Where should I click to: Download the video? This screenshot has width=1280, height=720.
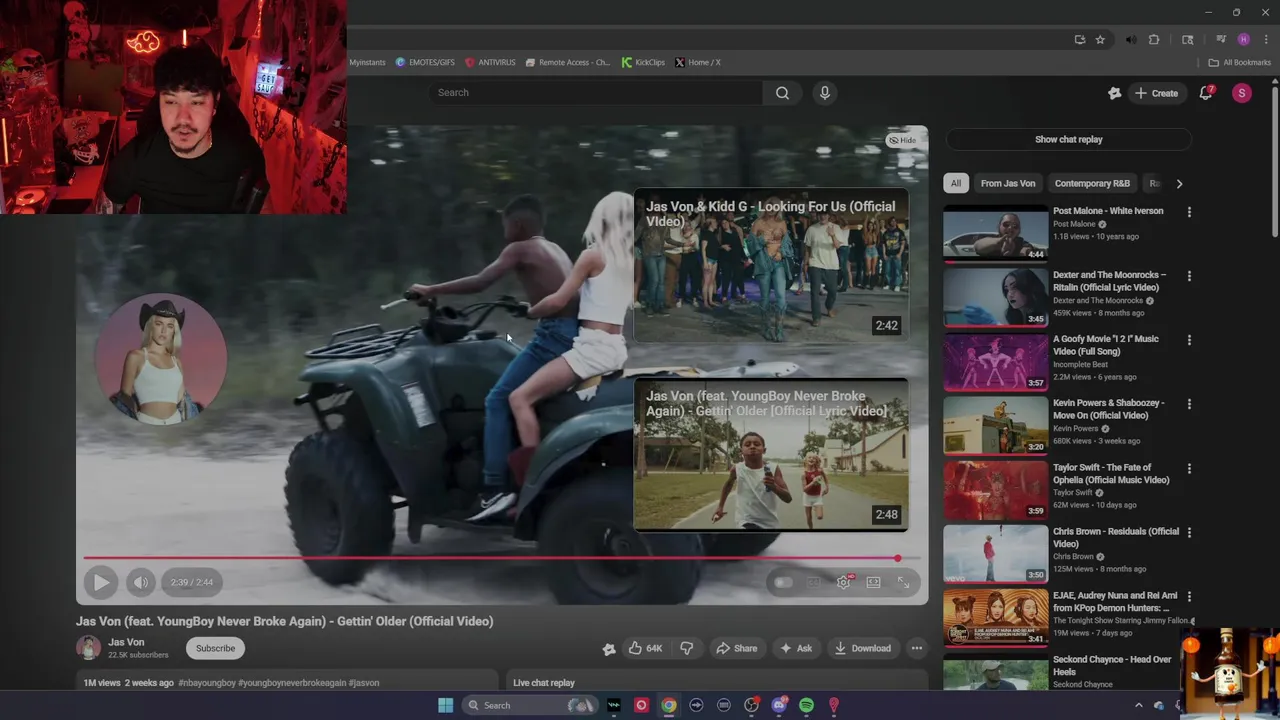863,648
